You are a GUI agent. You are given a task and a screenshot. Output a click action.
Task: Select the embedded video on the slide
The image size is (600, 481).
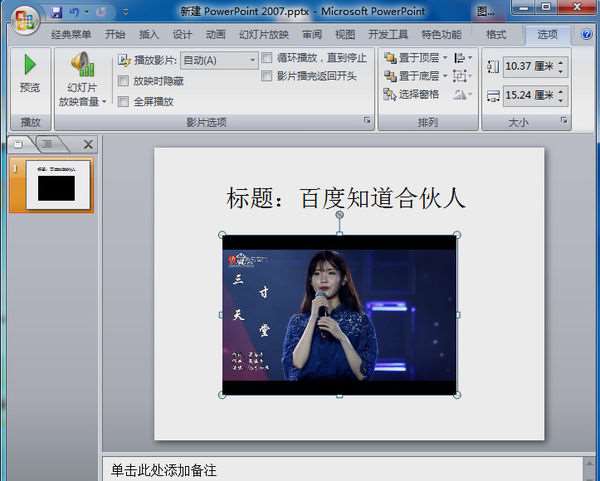click(x=339, y=315)
